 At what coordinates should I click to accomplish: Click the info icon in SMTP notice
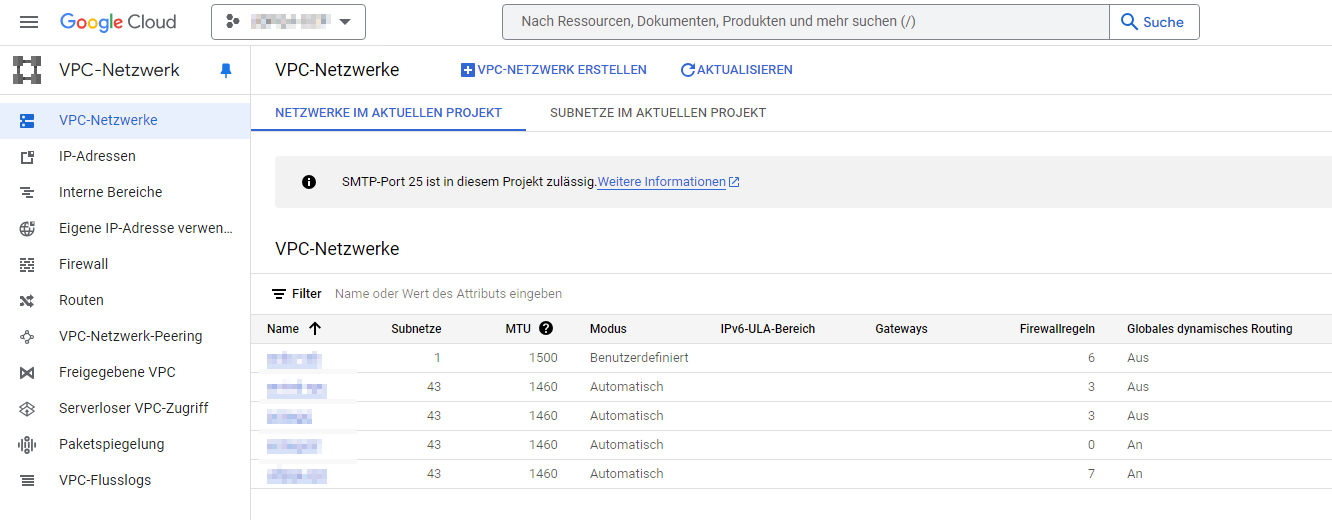pos(309,182)
